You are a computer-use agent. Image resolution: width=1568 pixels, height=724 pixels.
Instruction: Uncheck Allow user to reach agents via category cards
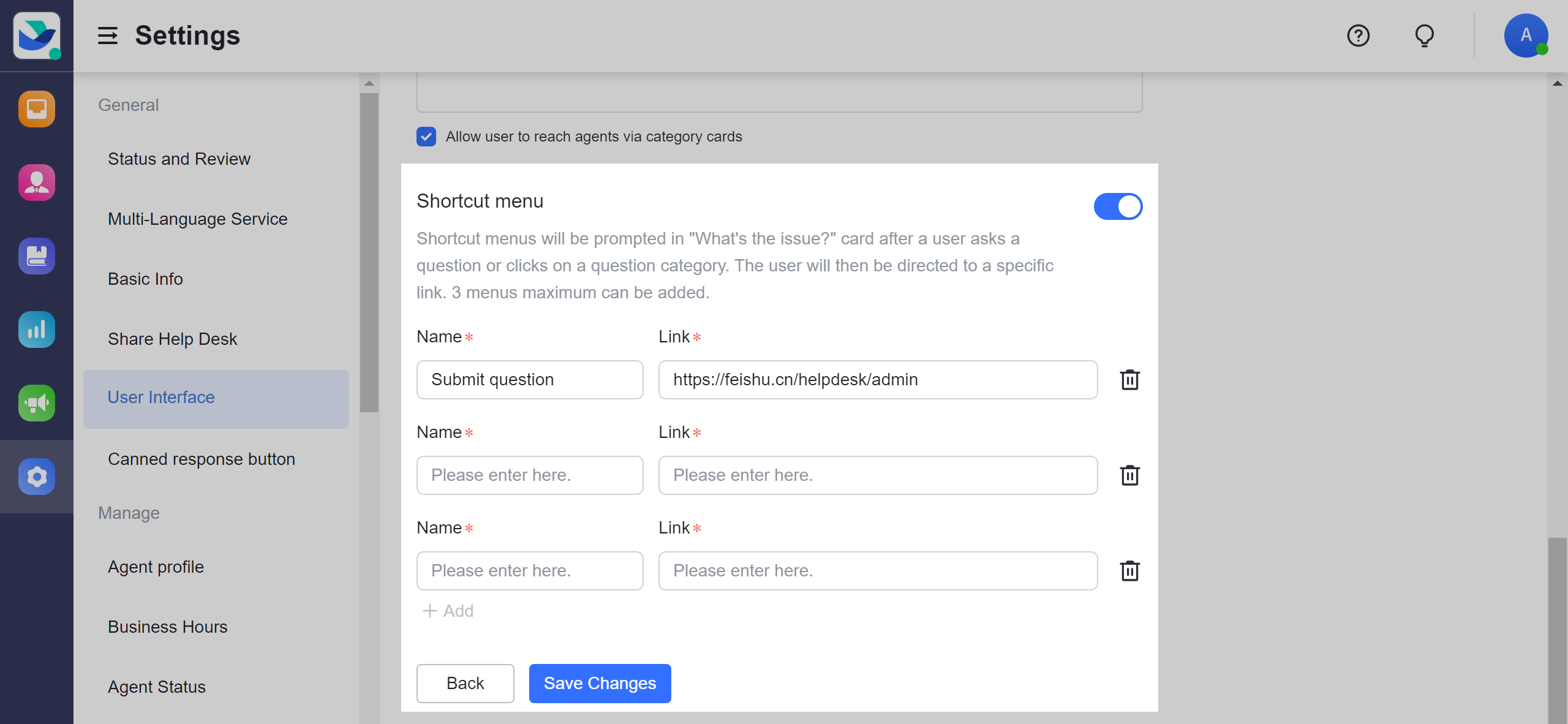pyautogui.click(x=426, y=137)
